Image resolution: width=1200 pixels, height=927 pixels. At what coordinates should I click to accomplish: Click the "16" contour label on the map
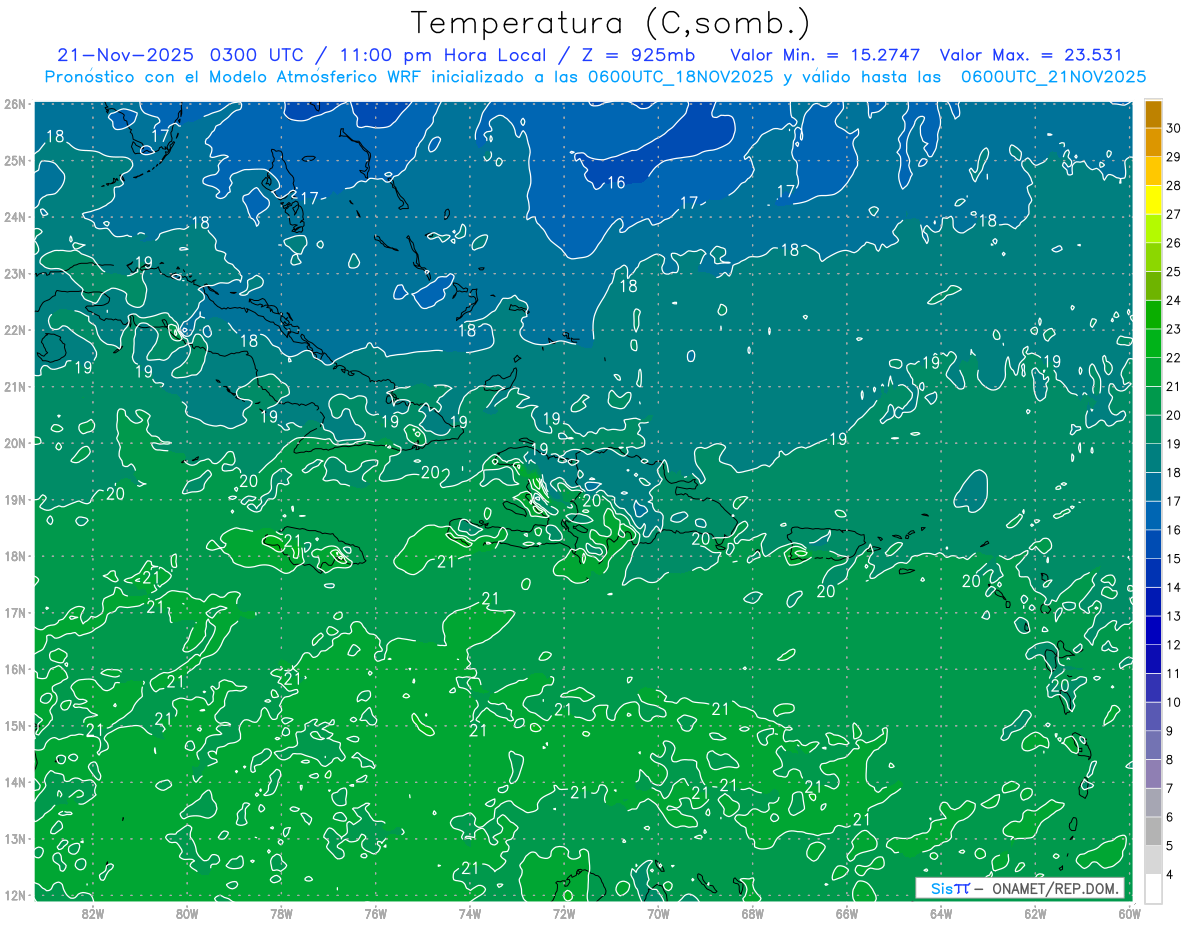[616, 182]
